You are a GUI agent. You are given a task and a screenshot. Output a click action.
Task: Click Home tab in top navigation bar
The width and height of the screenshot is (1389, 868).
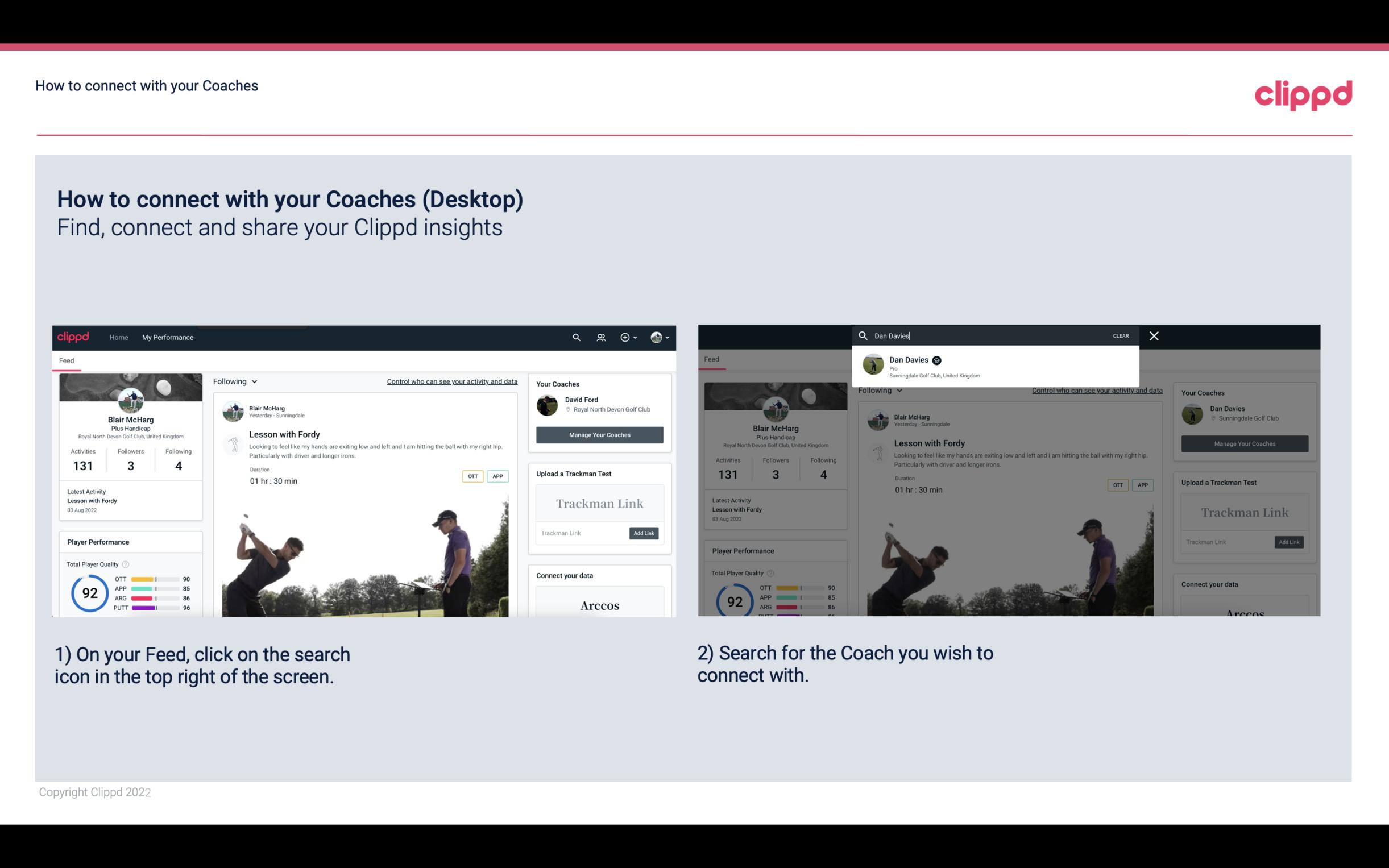119,337
